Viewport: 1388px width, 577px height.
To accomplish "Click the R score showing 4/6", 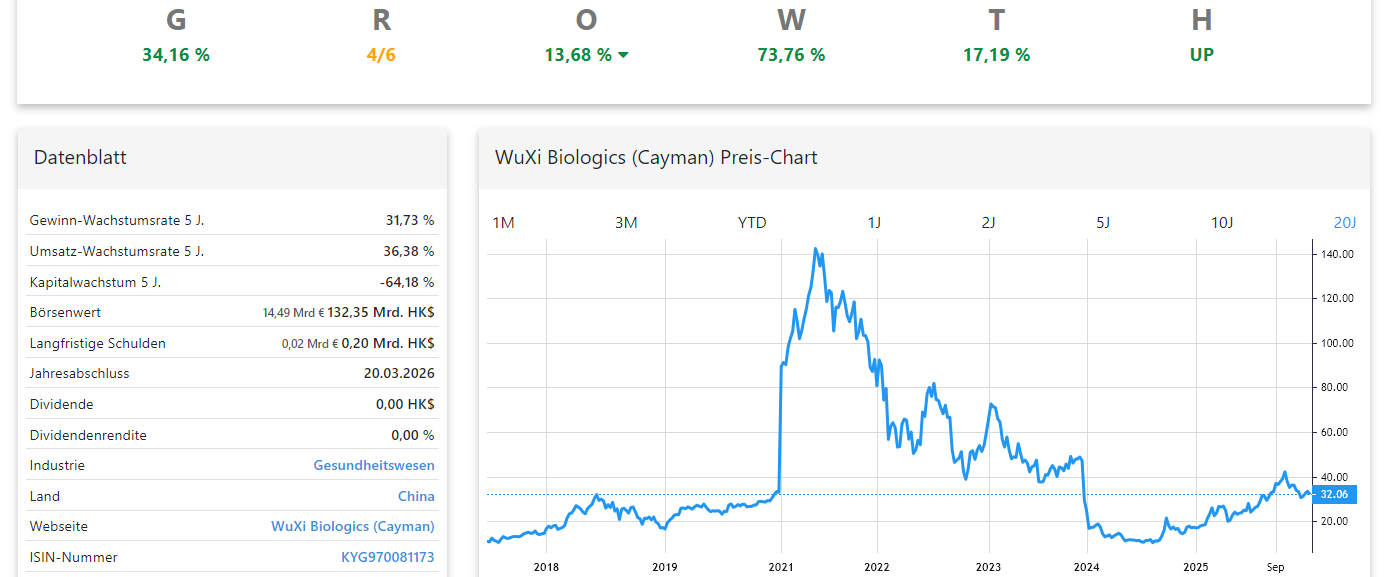I will click(x=381, y=55).
